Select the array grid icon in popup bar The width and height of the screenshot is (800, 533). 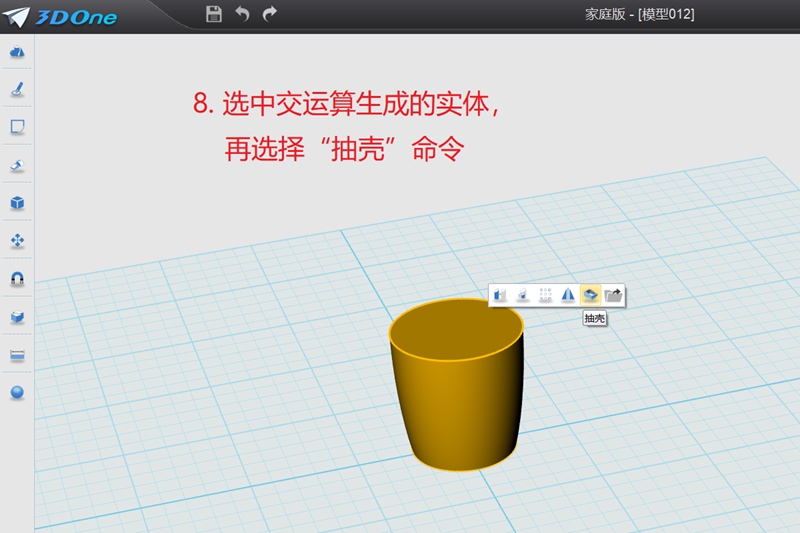[545, 295]
